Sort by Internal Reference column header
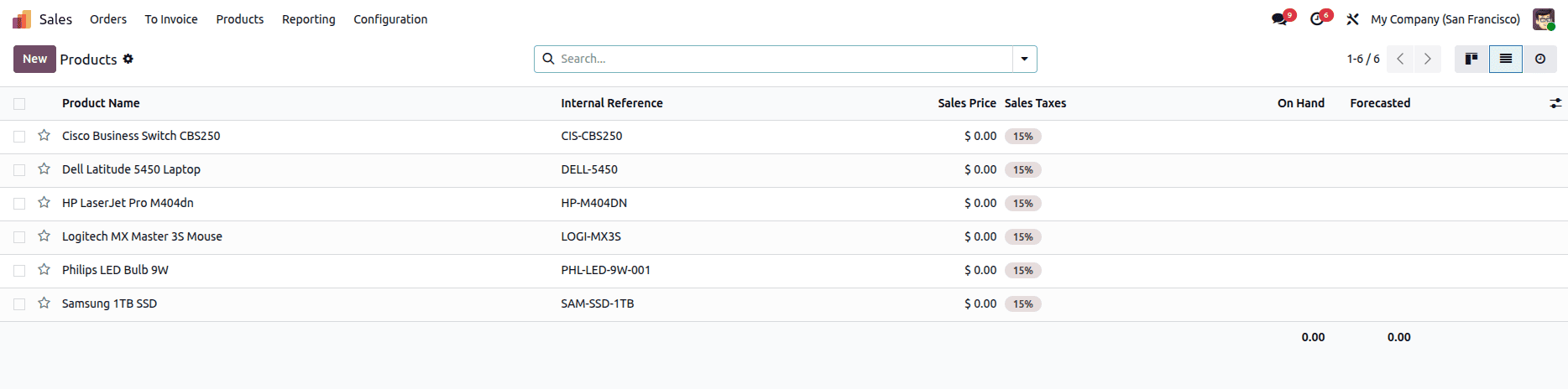Screen dimensions: 1568x389 click(612, 103)
